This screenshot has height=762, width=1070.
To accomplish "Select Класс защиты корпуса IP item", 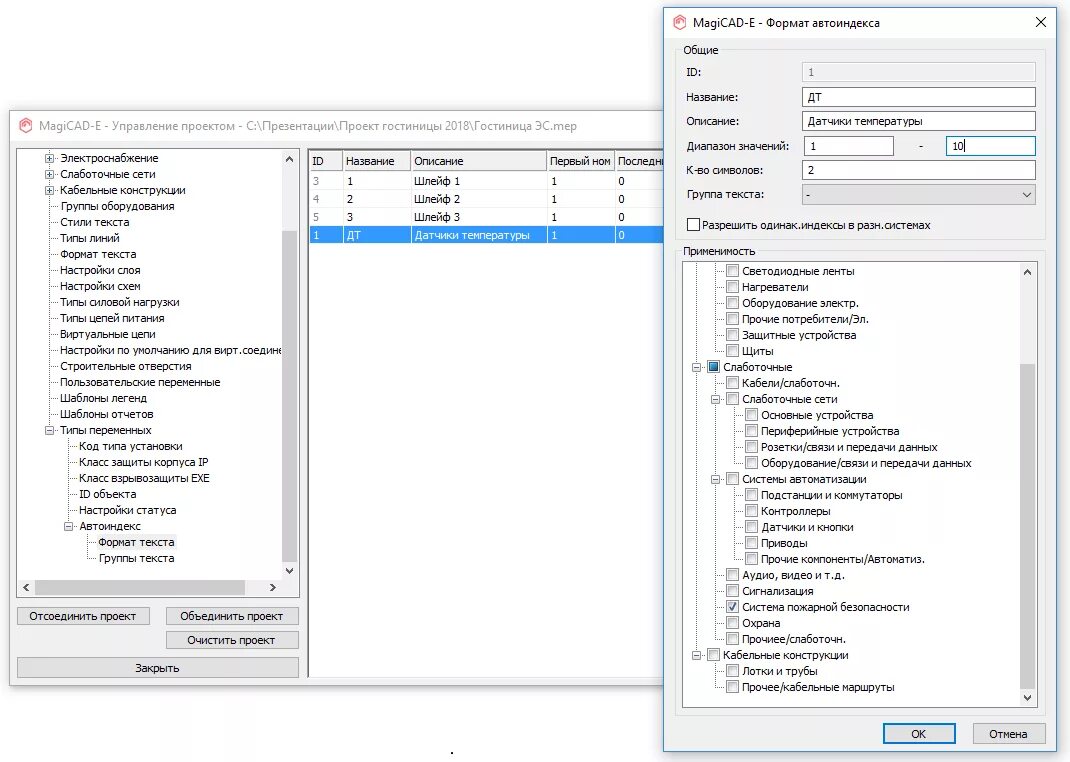I will coord(144,462).
